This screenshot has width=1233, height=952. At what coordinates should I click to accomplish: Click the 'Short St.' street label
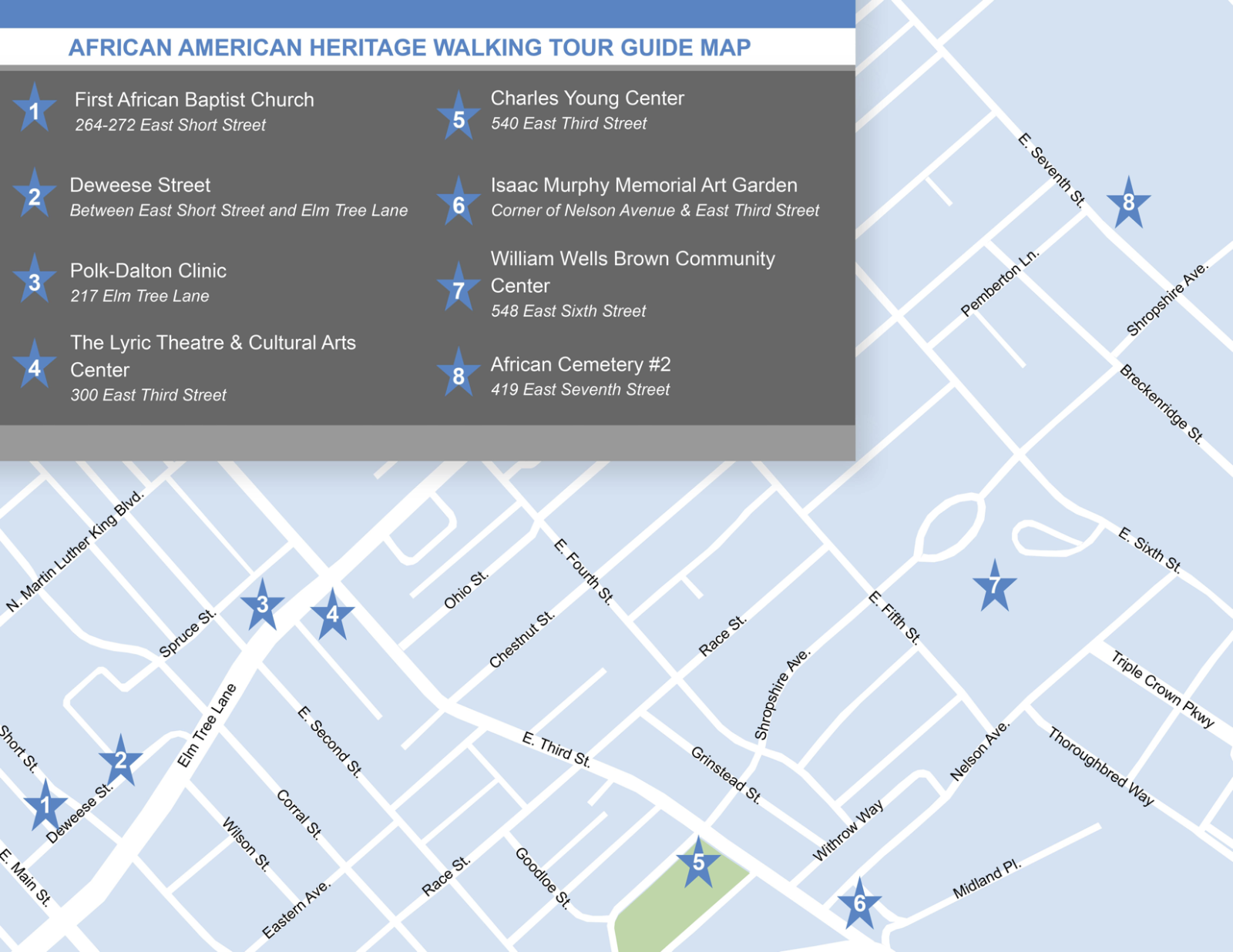click(18, 748)
